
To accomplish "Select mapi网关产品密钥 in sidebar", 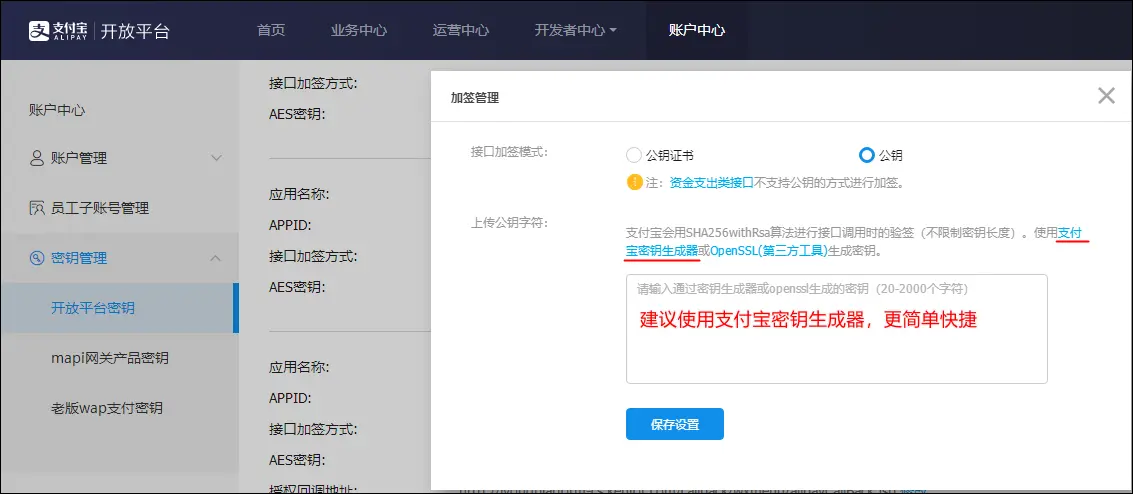I will point(110,358).
